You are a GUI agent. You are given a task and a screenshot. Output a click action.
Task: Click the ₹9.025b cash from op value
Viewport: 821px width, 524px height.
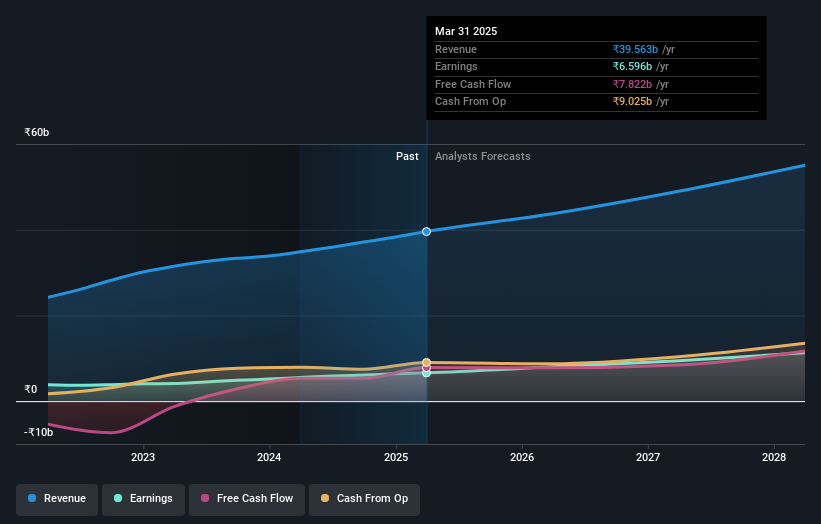pos(633,102)
